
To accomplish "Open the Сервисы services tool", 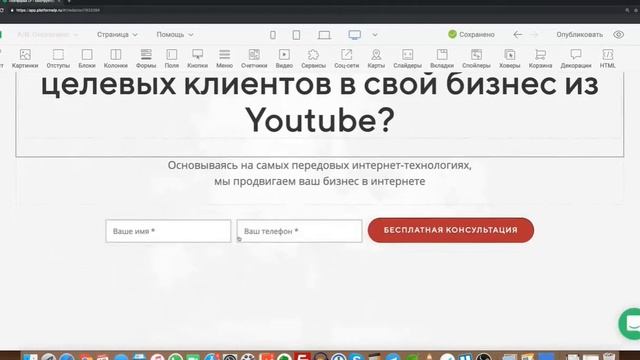I will click(x=313, y=58).
